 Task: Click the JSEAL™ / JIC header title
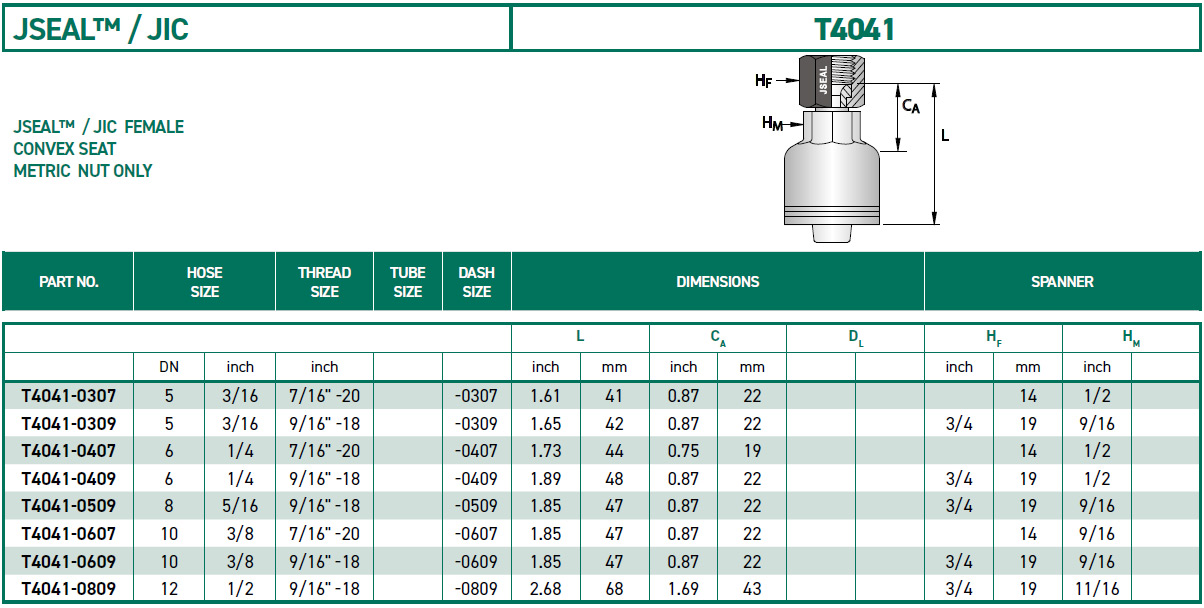coord(101,29)
